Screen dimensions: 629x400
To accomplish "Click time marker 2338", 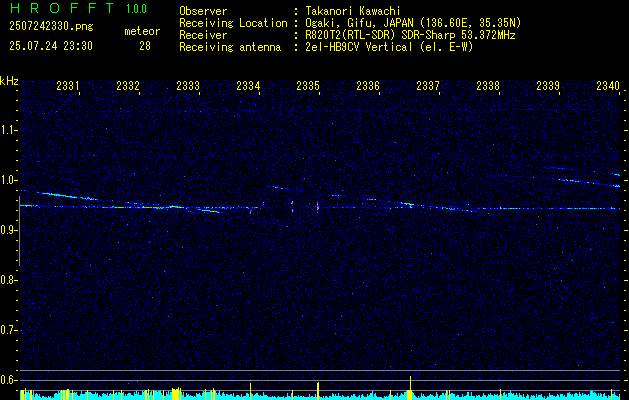I will 488,85.
